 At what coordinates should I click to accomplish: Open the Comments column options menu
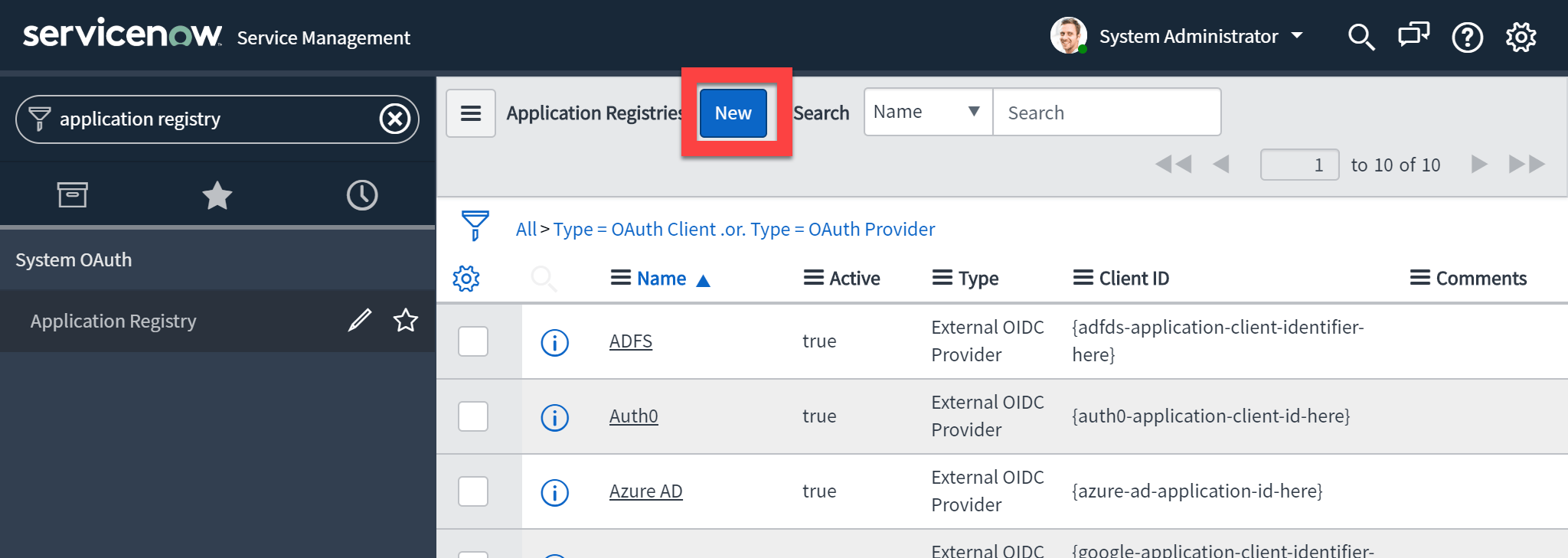[x=1419, y=277]
